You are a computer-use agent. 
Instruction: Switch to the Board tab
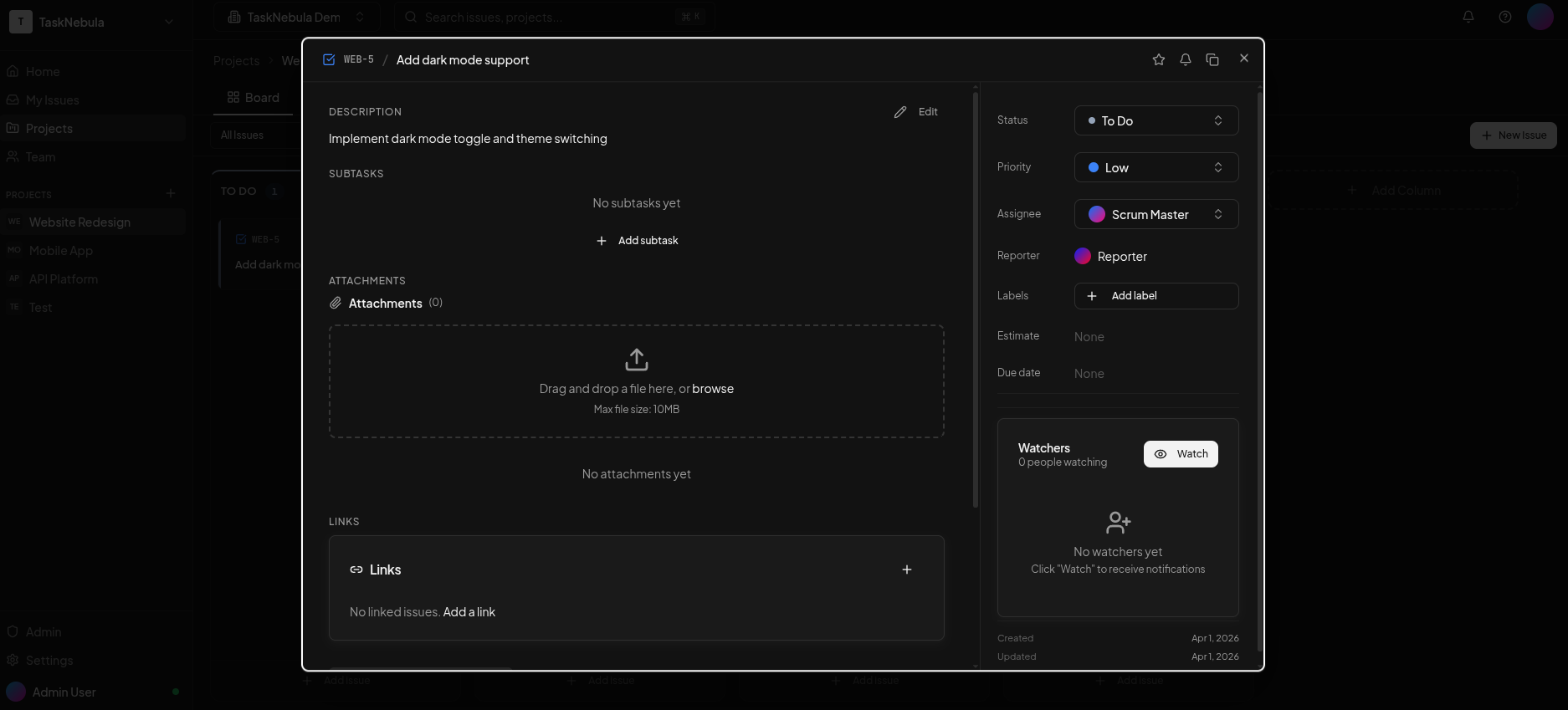tap(254, 98)
